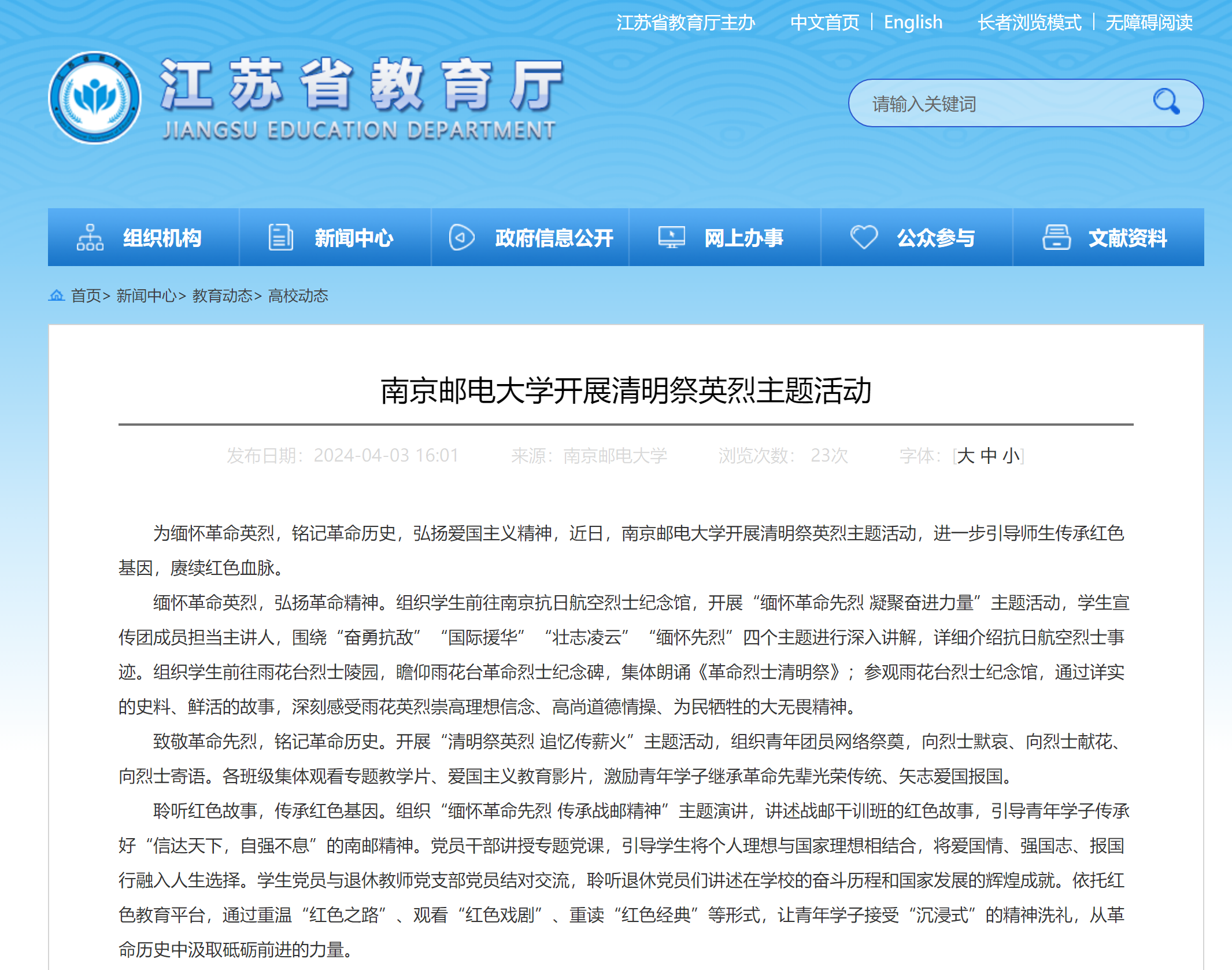The height and width of the screenshot is (970, 1232).
Task: Click the search magnifier icon
Action: [x=1166, y=102]
